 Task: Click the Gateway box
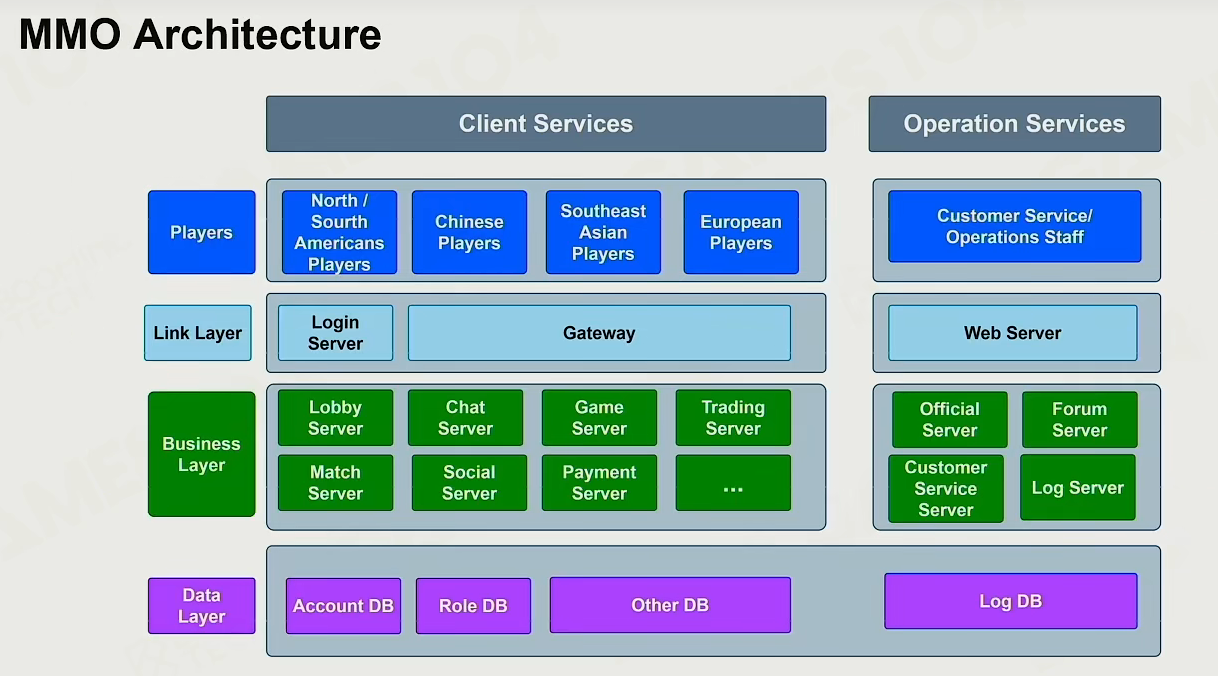click(599, 333)
